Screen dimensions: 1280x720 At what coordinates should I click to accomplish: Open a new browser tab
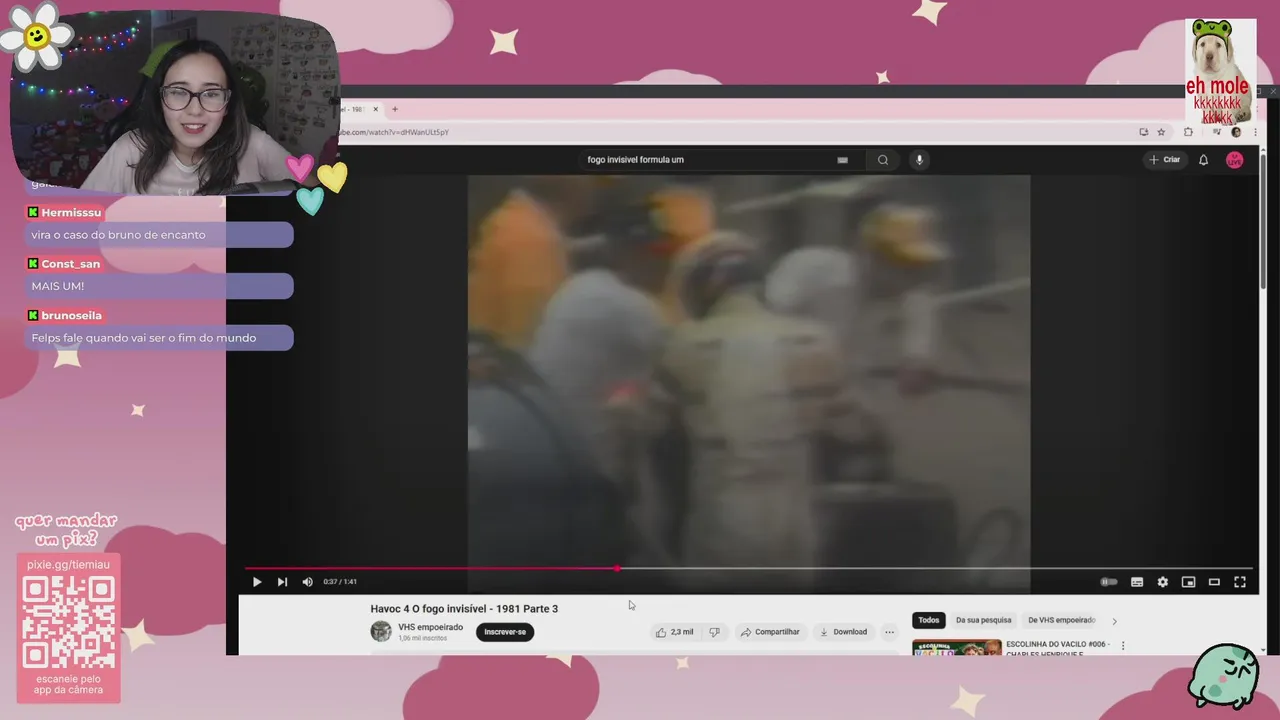click(x=395, y=109)
